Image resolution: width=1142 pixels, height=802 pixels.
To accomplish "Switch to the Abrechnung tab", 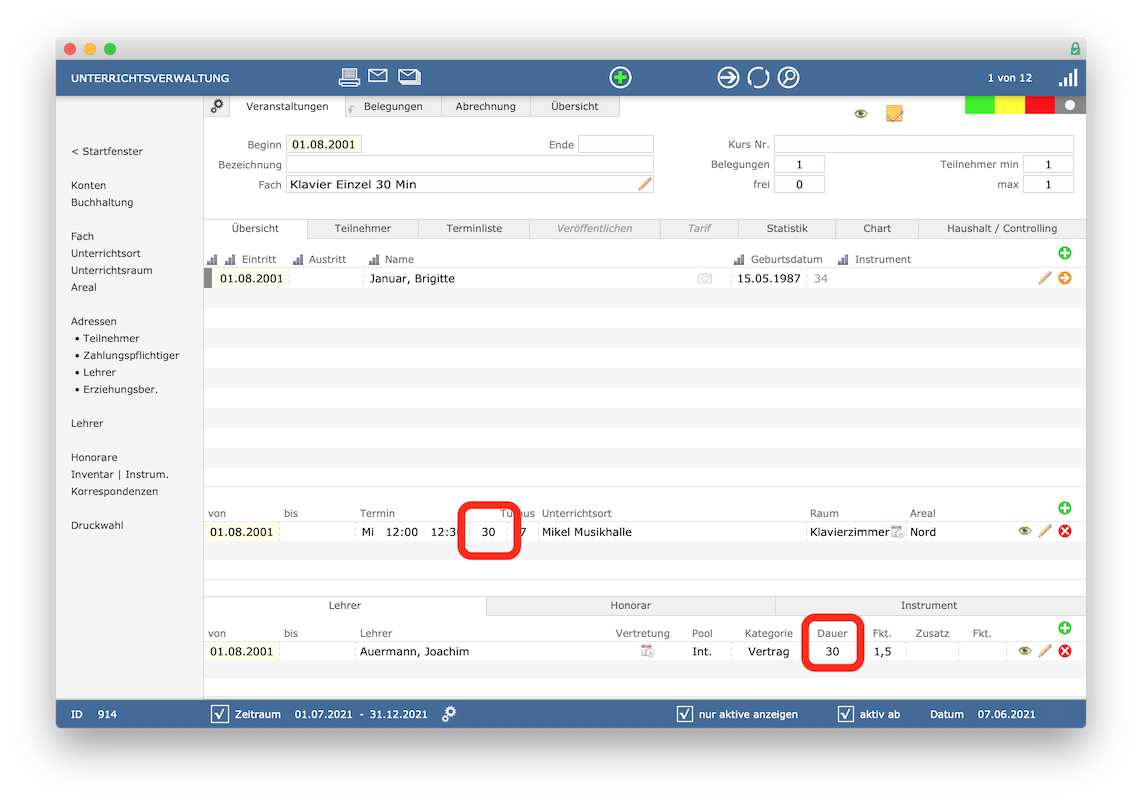I will coord(485,106).
